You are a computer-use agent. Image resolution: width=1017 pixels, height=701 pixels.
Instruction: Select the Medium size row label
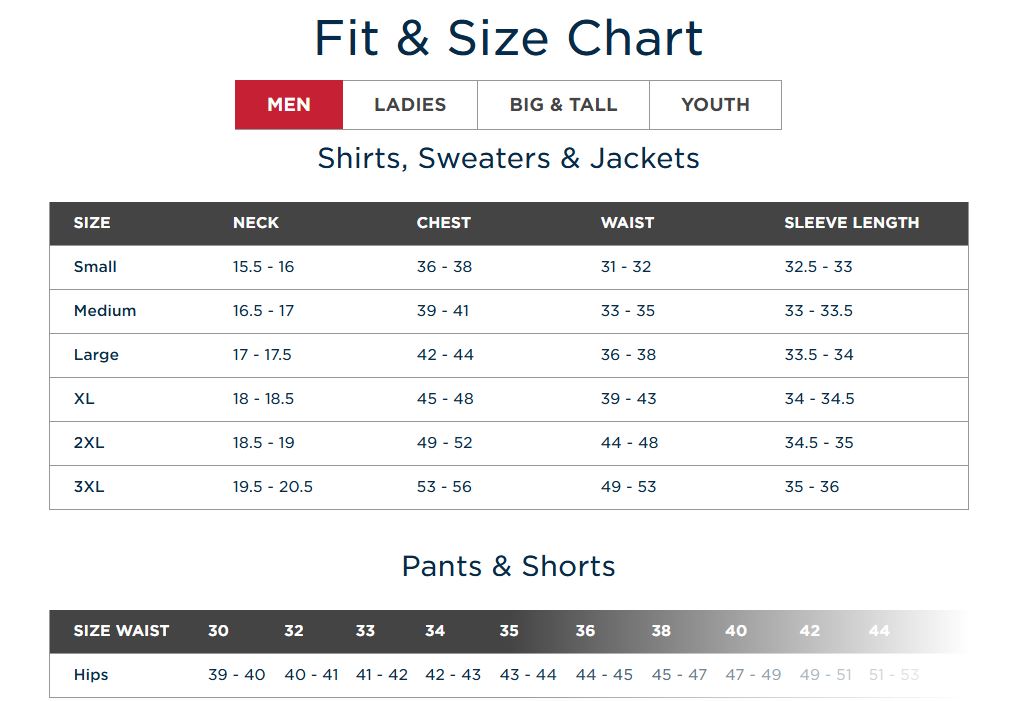click(105, 311)
